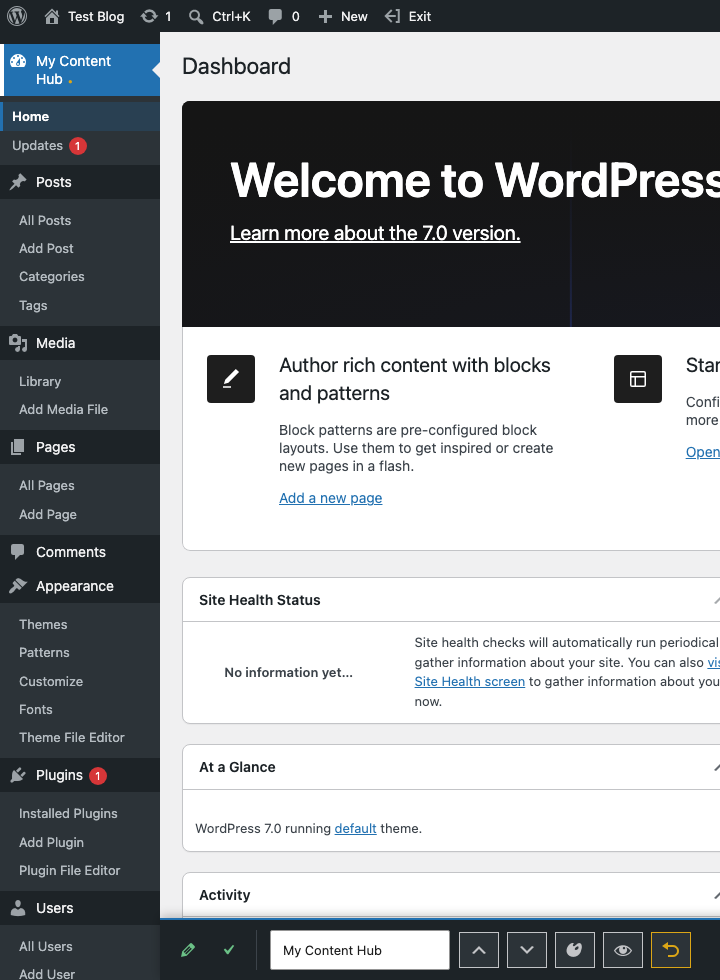Open the Media Library

[40, 381]
